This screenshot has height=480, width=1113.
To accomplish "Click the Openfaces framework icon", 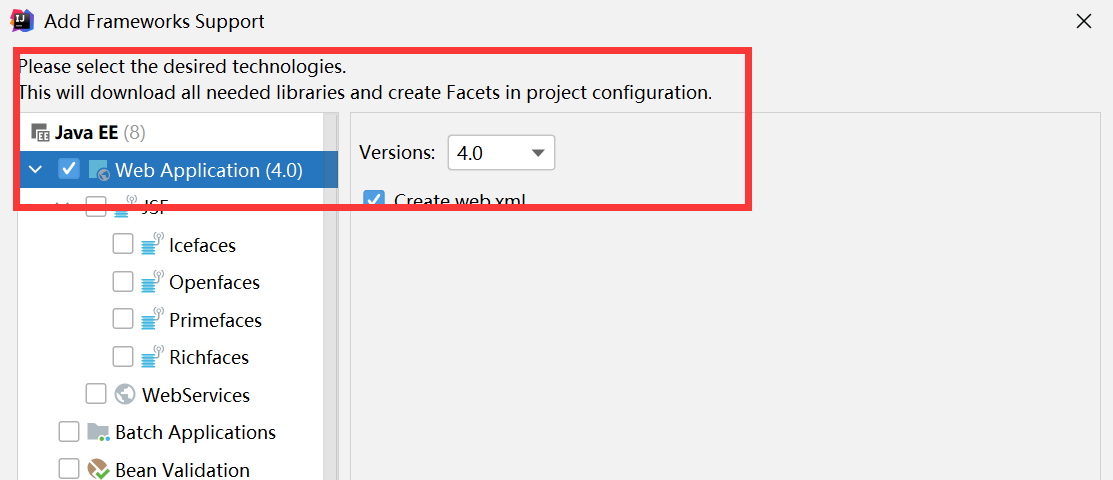I will (x=151, y=283).
